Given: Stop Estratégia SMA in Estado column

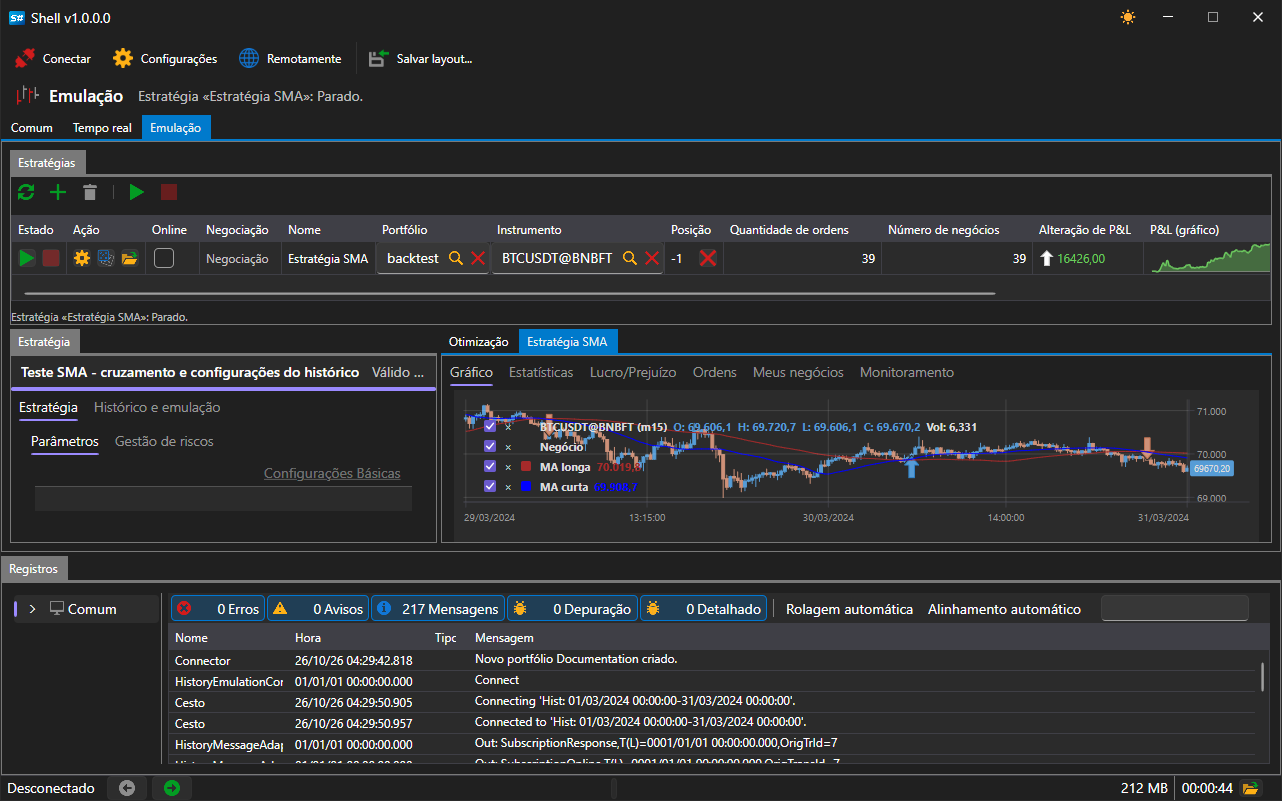Looking at the screenshot, I should coord(51,258).
